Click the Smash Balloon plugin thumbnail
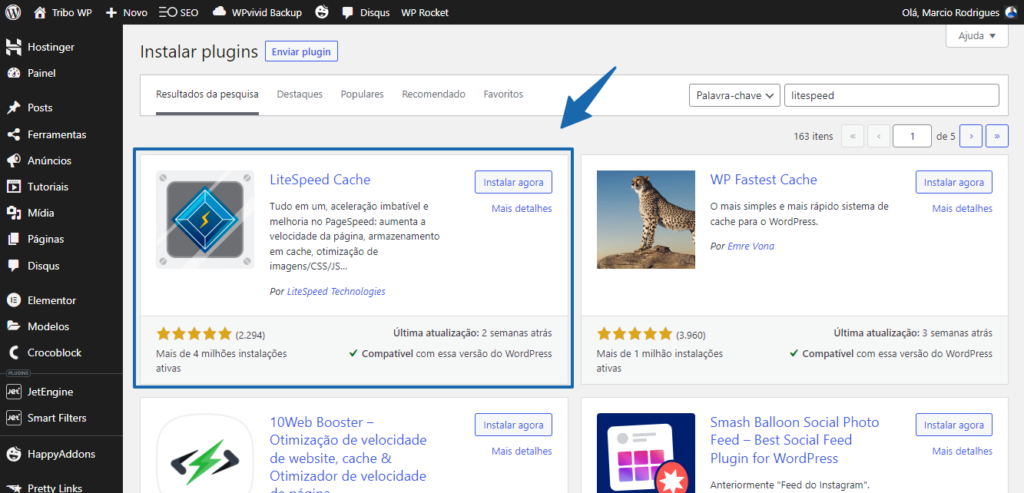1024x493 pixels. (x=646, y=453)
